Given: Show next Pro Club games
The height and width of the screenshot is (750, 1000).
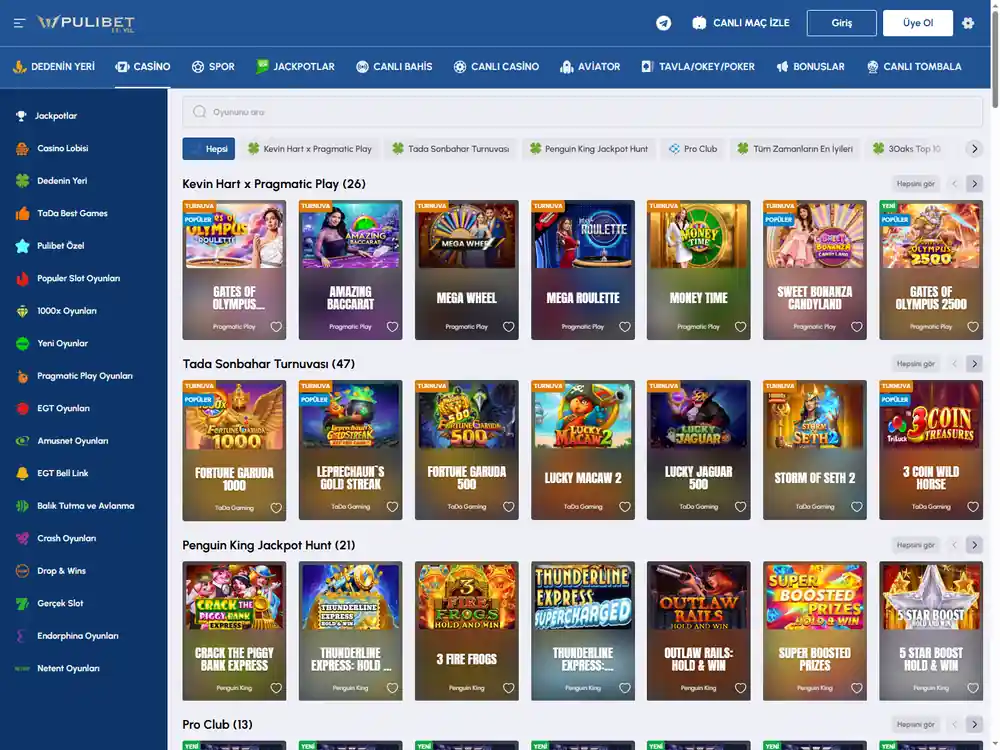Looking at the screenshot, I should [974, 724].
